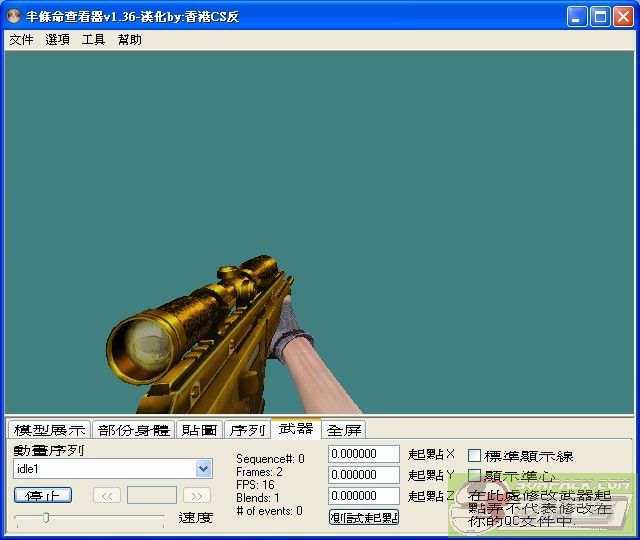Open the 文件 menu
This screenshot has width=640, height=540.
(21, 40)
